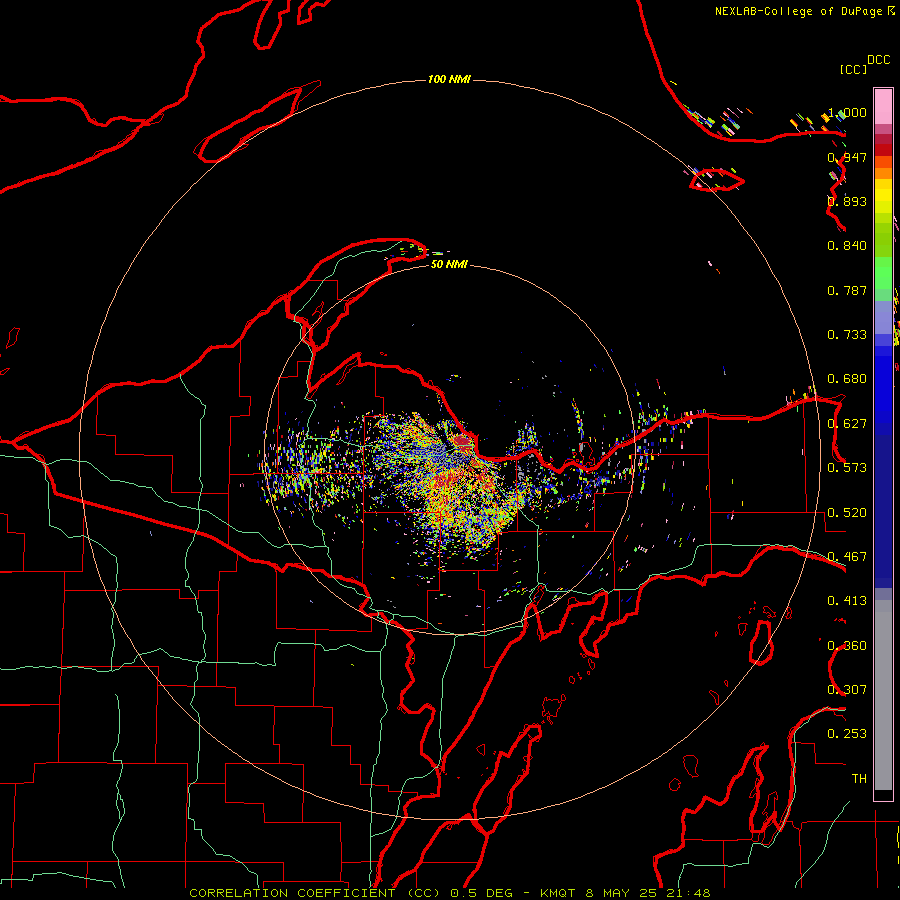Click the 0.253 scale value

pos(847,734)
